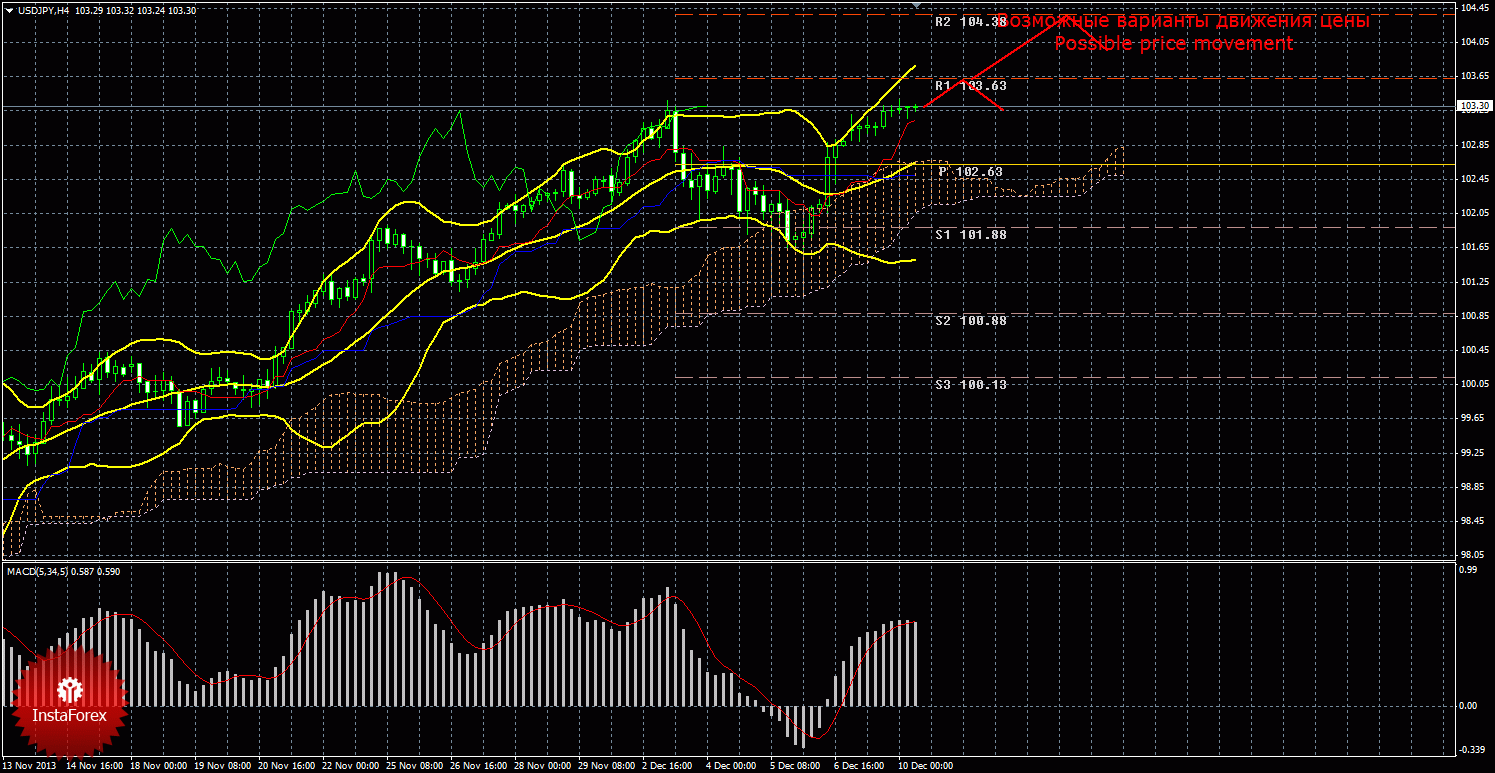
Task: Select the P 102.63 pivot label
Action: pos(970,171)
